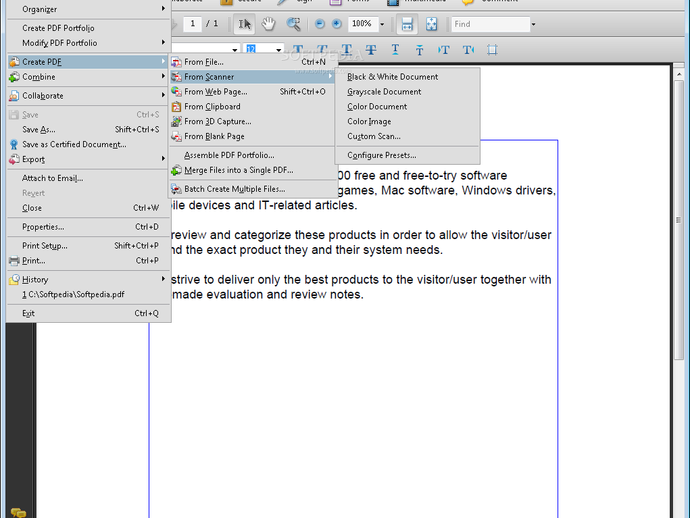Open Custom Scan...

[x=407, y=136]
